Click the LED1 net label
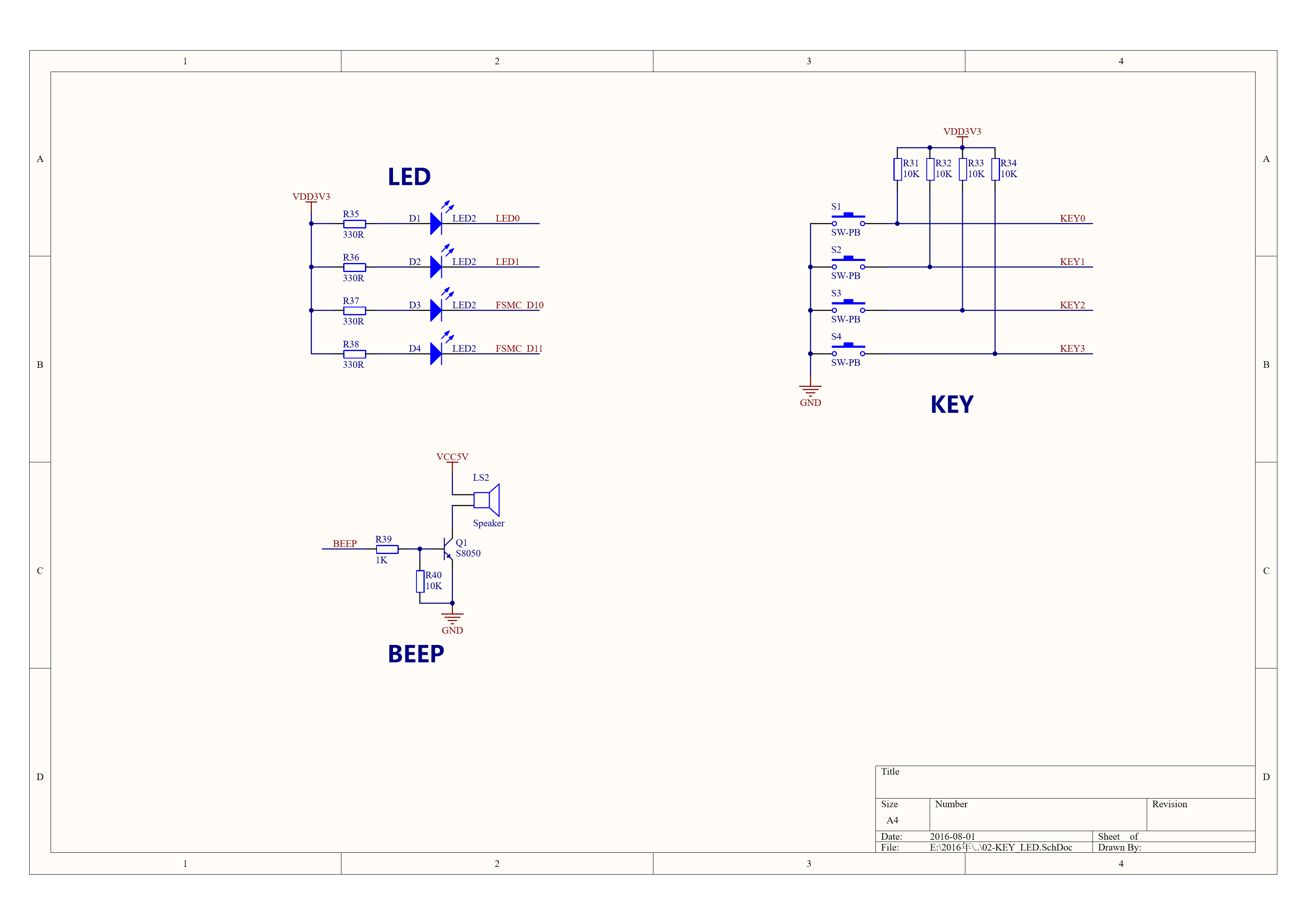The width and height of the screenshot is (1307, 924). point(507,262)
